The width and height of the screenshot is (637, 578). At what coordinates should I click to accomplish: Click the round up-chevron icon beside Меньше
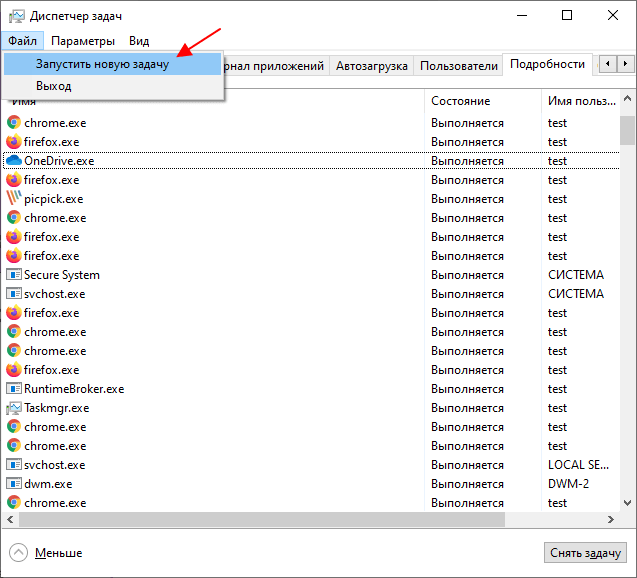click(x=18, y=552)
